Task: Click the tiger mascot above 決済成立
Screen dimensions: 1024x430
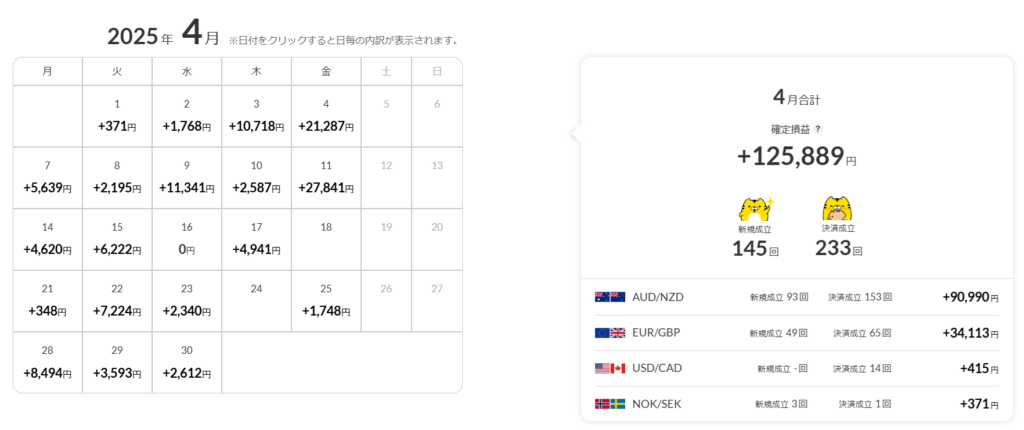Action: click(x=839, y=208)
